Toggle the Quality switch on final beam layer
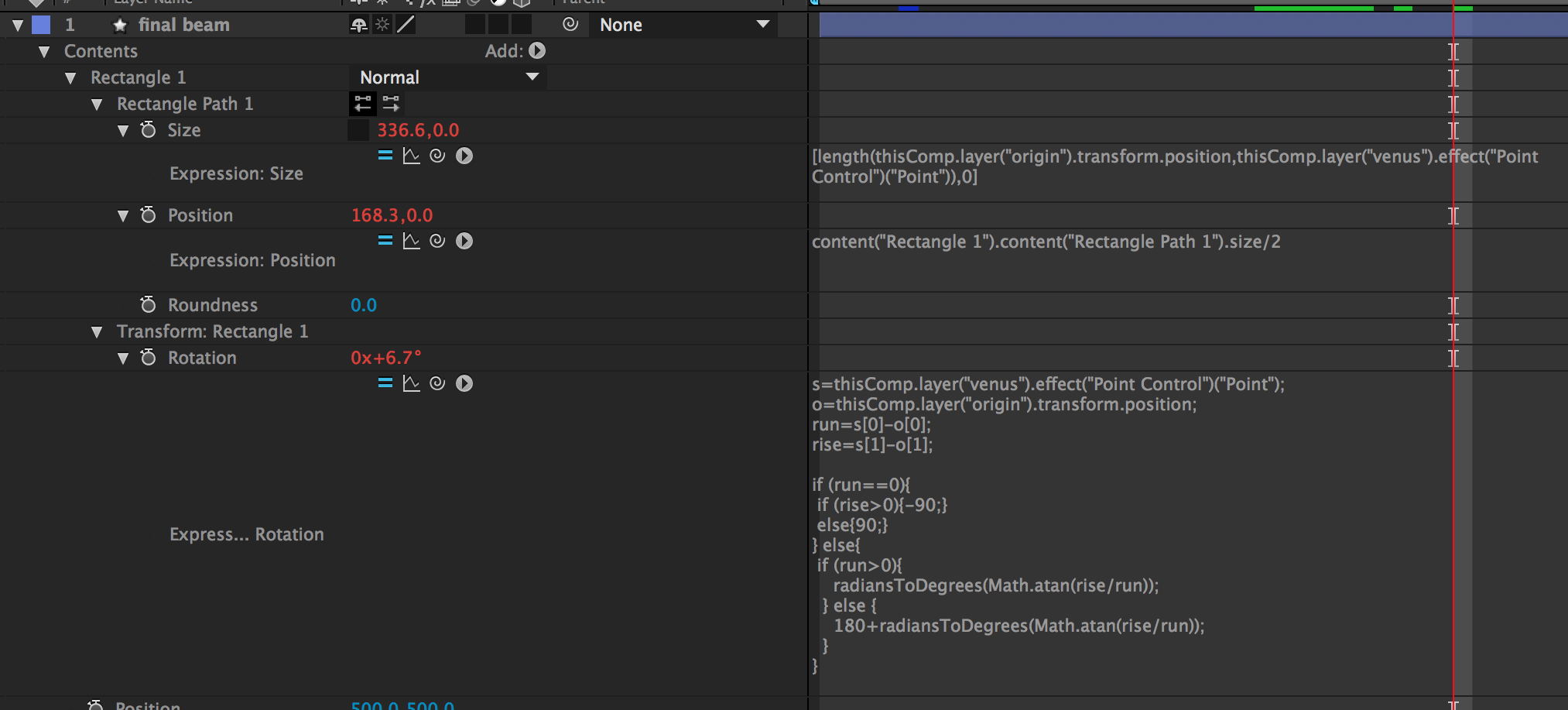 tap(406, 25)
